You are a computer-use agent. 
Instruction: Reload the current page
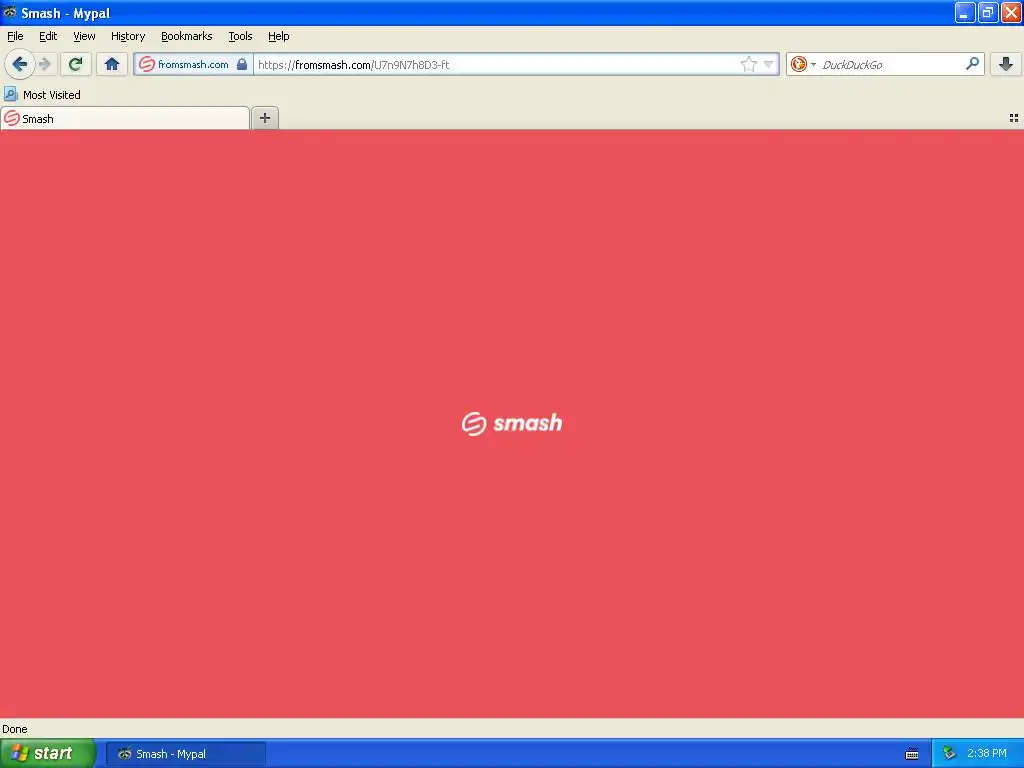[75, 64]
